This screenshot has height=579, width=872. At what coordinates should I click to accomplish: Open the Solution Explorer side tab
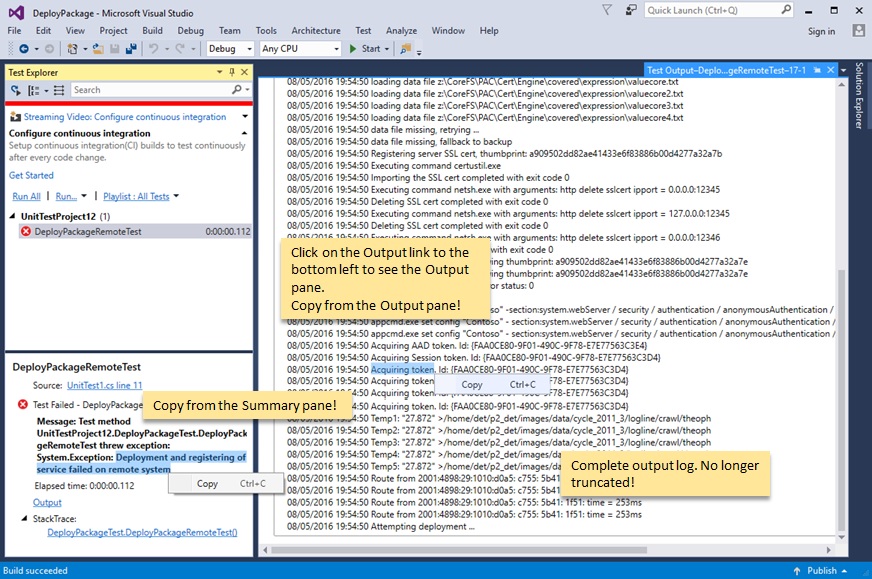[859, 95]
